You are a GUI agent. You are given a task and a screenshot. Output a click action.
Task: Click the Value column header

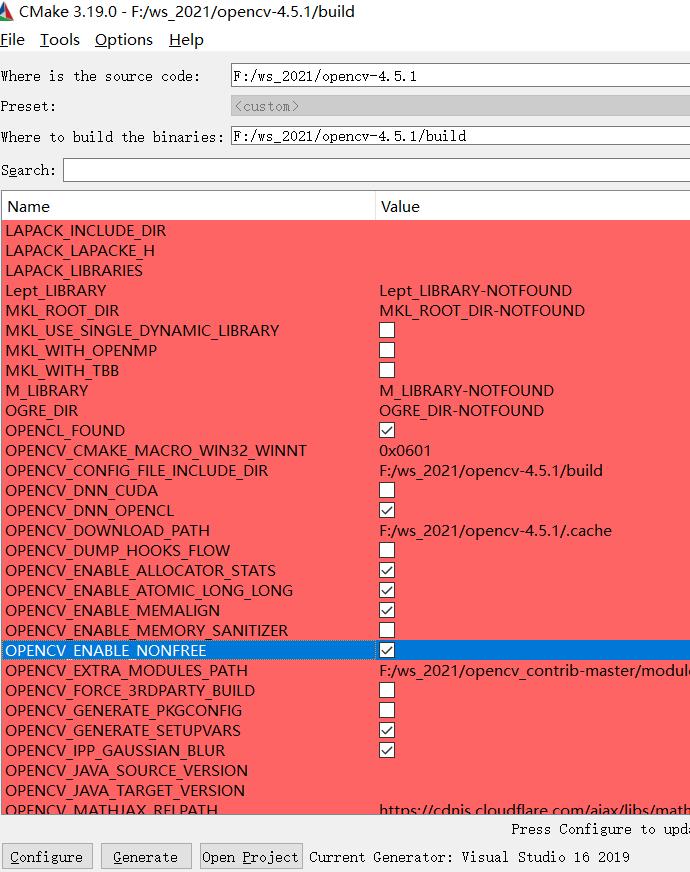click(533, 206)
